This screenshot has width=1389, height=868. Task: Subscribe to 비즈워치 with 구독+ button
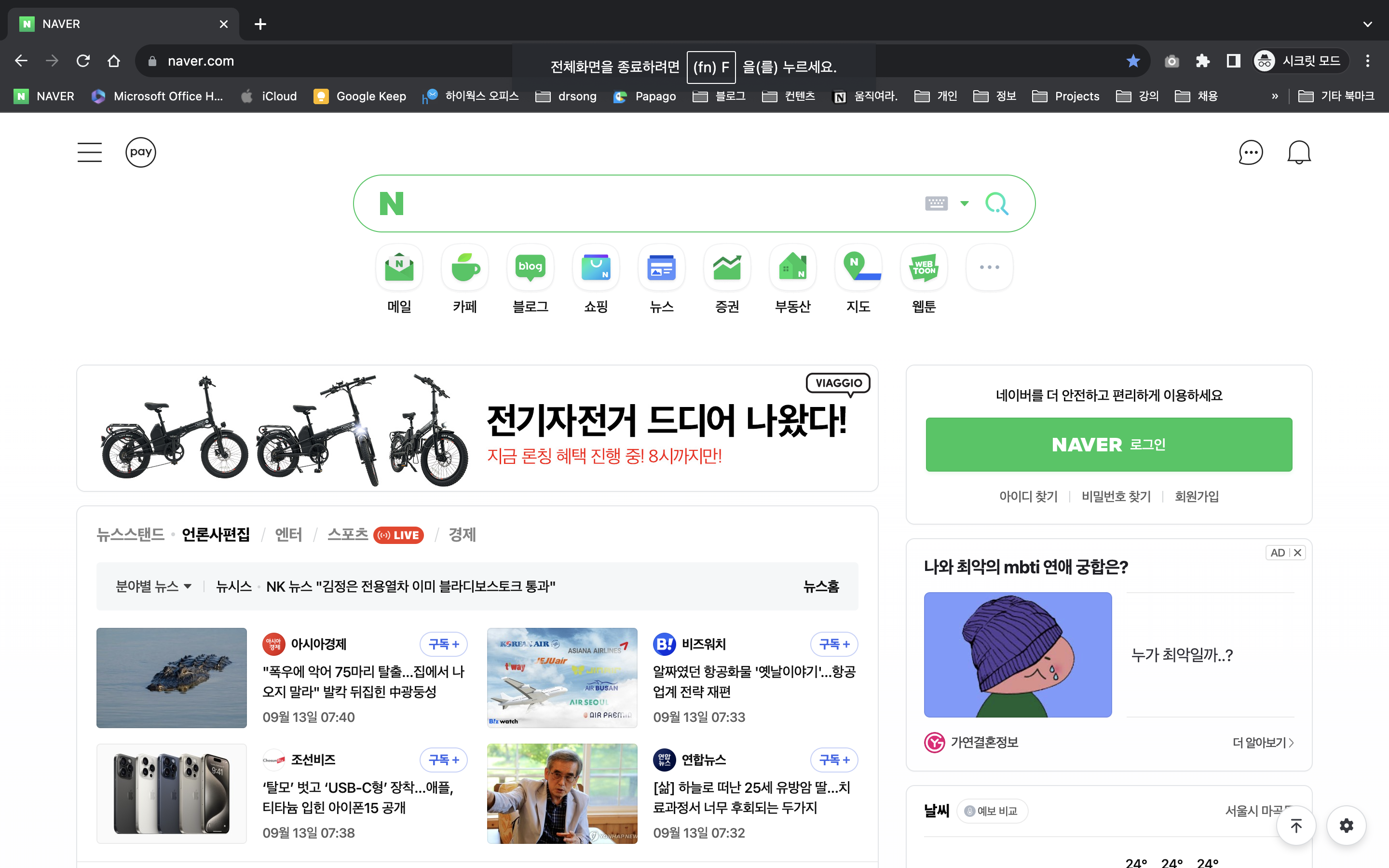click(x=834, y=644)
